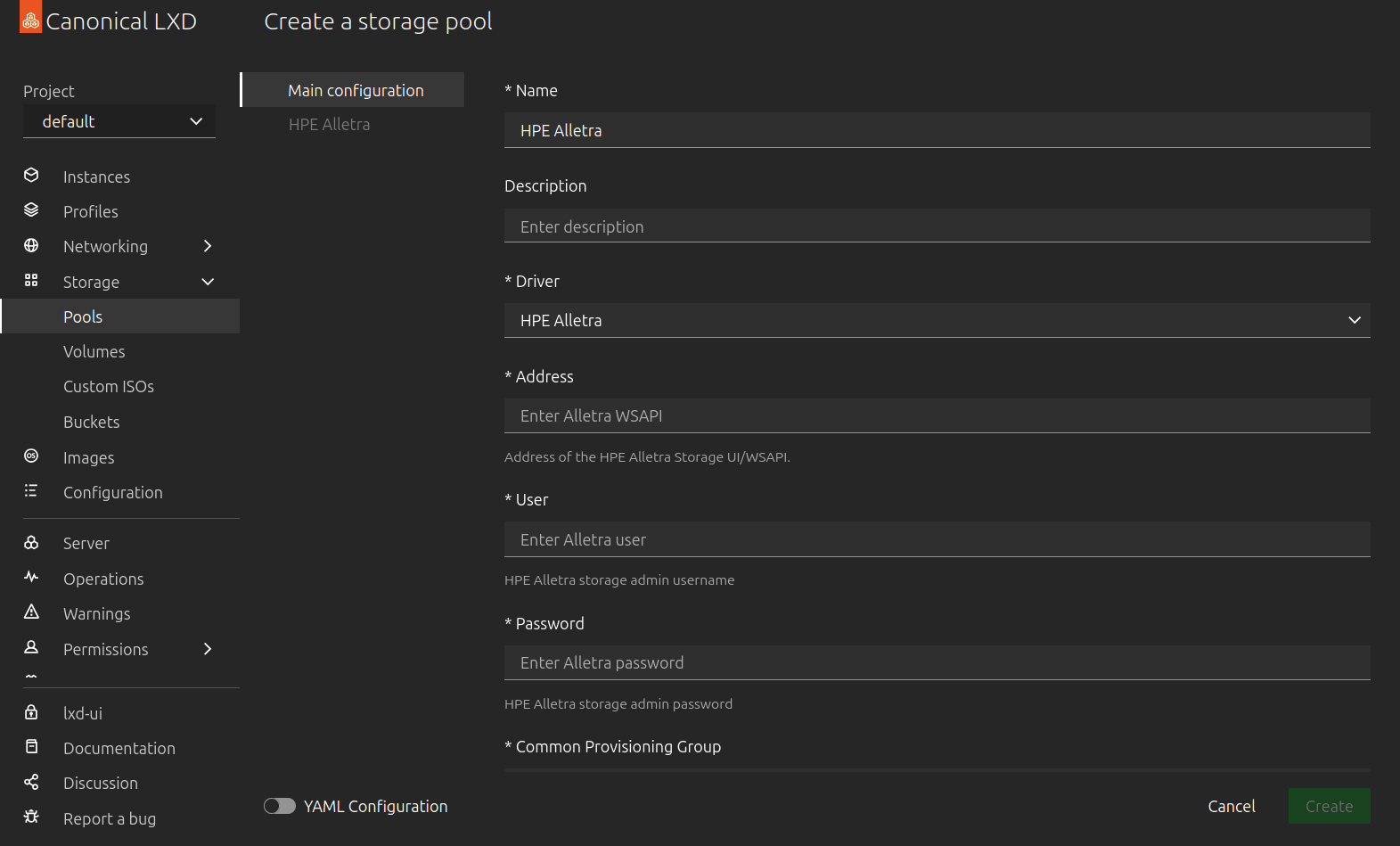The width and height of the screenshot is (1400, 846).
Task: Click the Instances sidebar icon
Action: point(31,176)
